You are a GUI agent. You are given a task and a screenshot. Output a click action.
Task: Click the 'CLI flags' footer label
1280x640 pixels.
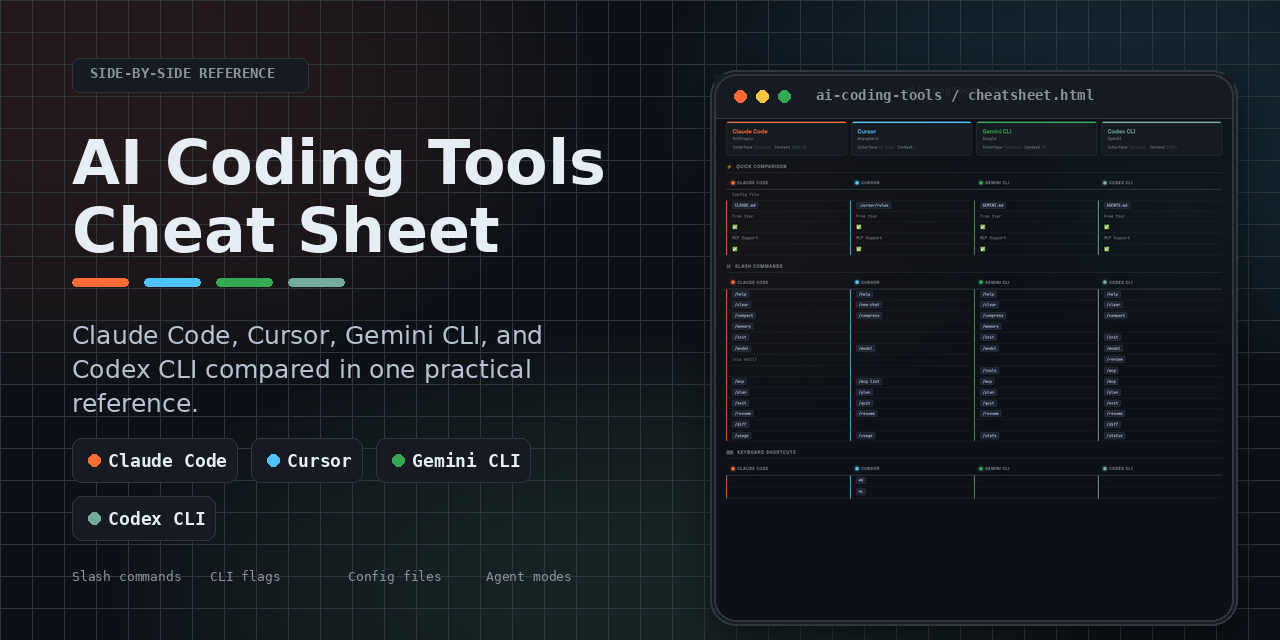tap(245, 577)
